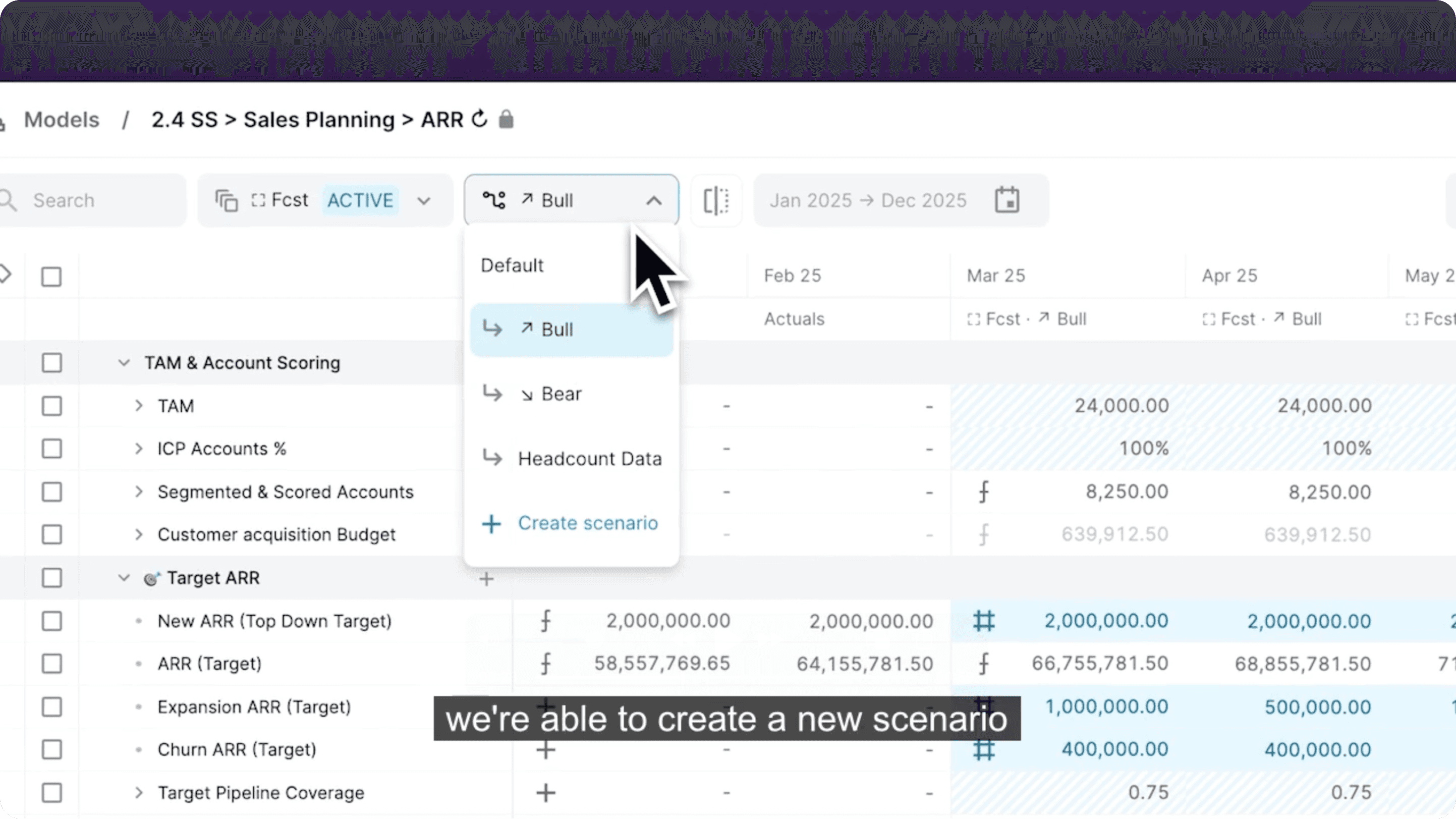Click the search magnifier icon

pos(8,200)
